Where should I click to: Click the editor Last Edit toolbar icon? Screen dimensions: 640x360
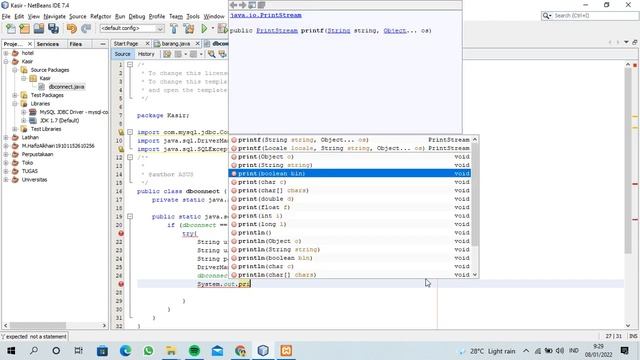167,54
